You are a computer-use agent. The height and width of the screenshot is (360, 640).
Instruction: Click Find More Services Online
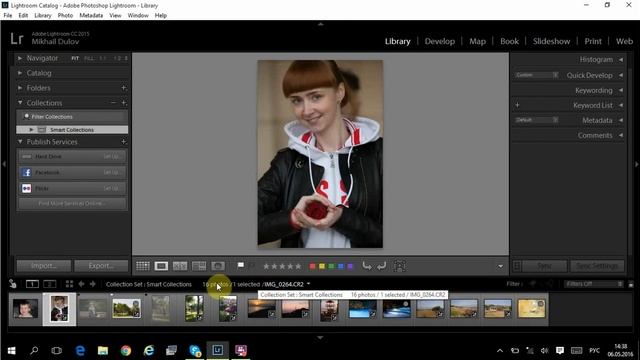tap(72, 203)
